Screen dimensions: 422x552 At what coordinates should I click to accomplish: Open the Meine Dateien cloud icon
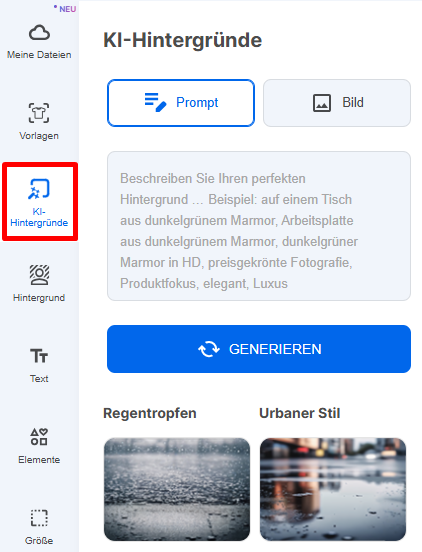coord(39,33)
